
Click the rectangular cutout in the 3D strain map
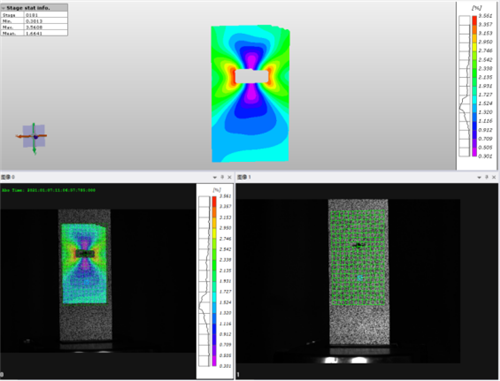pos(252,76)
